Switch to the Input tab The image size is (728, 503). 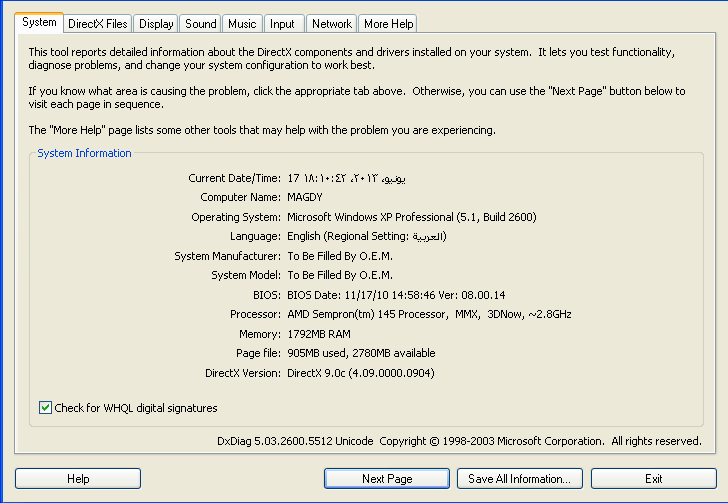coord(282,24)
